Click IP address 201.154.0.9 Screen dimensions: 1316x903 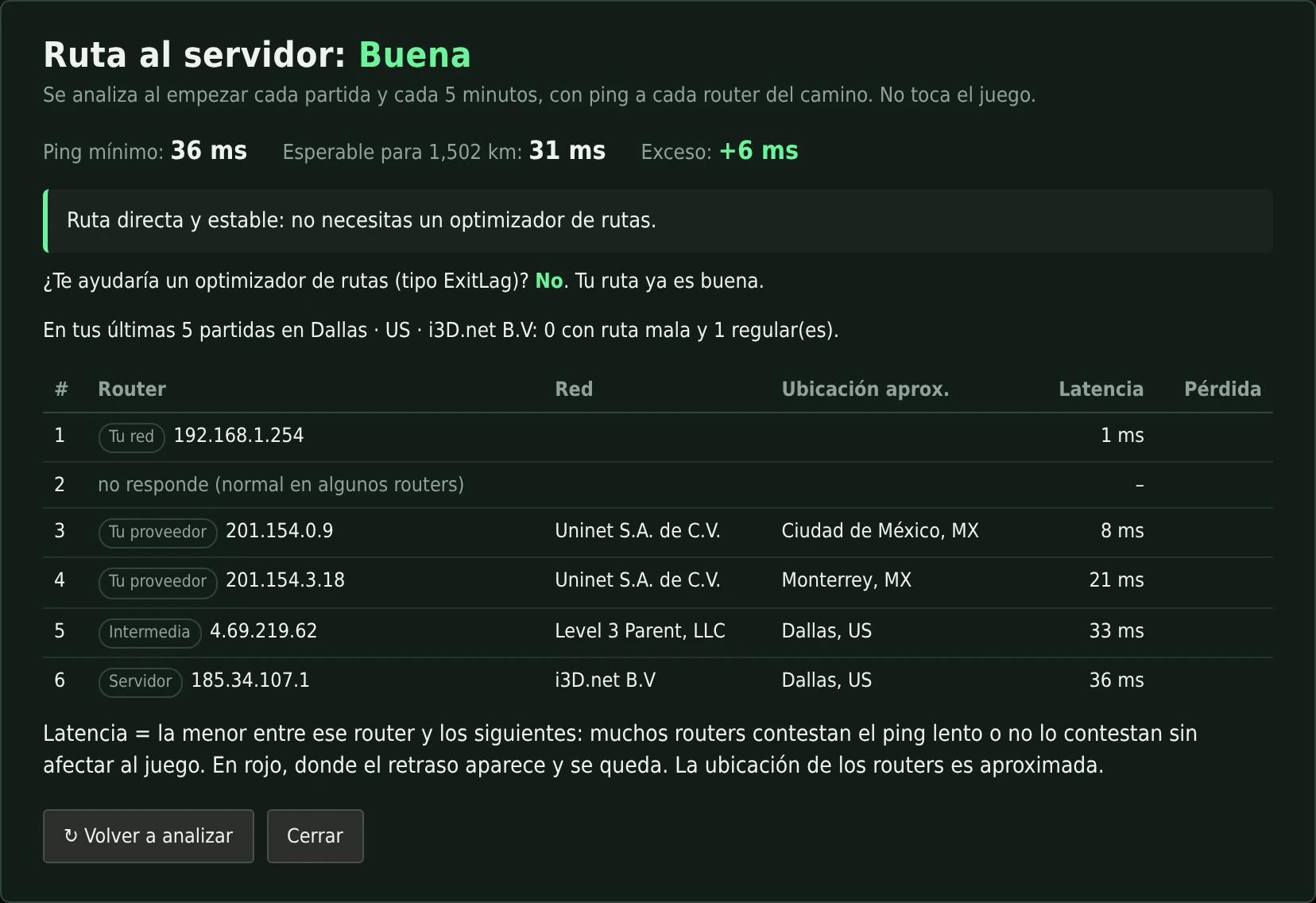tap(280, 531)
